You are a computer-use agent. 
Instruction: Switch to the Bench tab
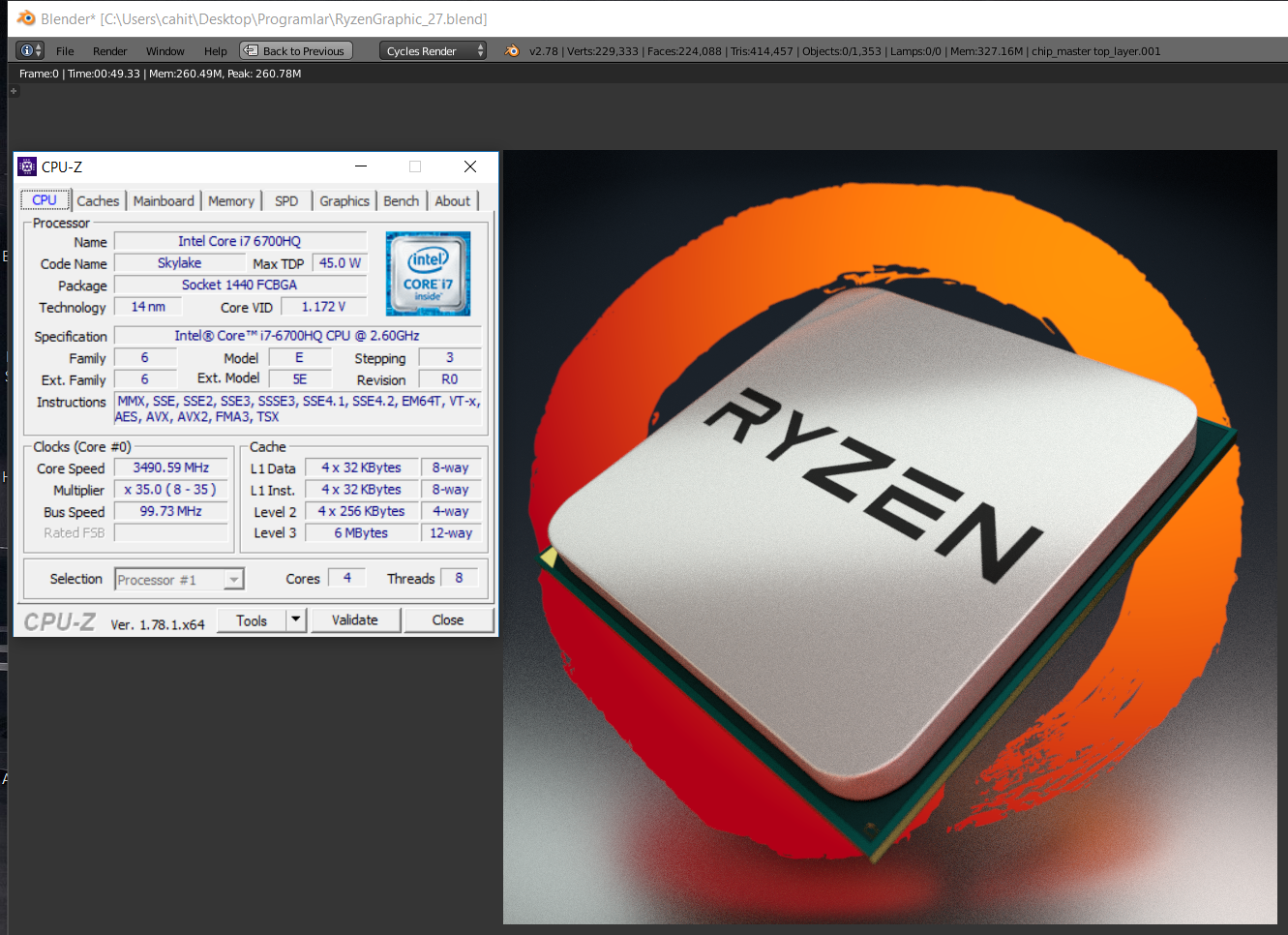point(402,201)
